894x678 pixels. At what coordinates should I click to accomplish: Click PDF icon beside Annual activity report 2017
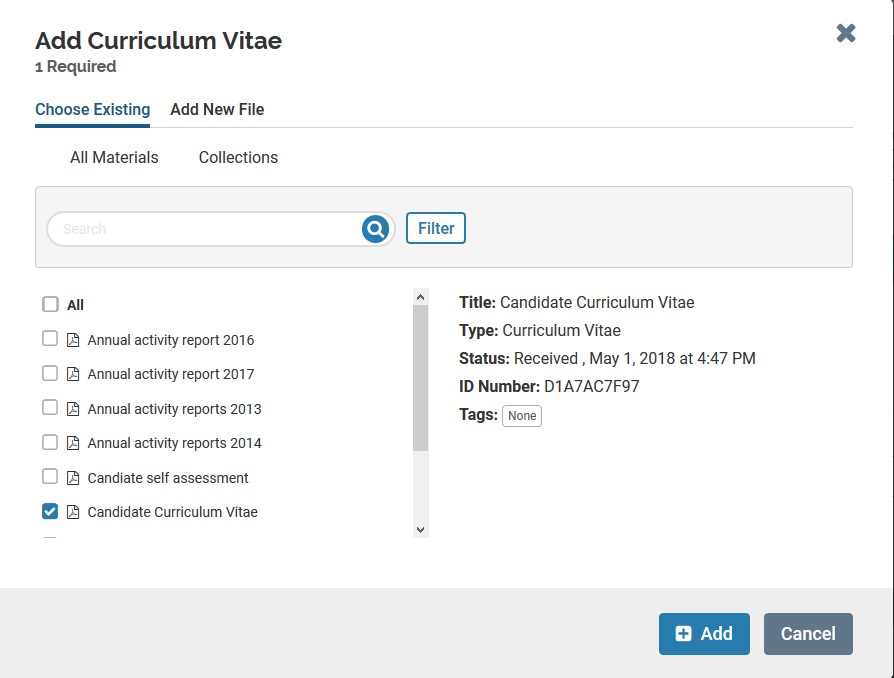73,374
